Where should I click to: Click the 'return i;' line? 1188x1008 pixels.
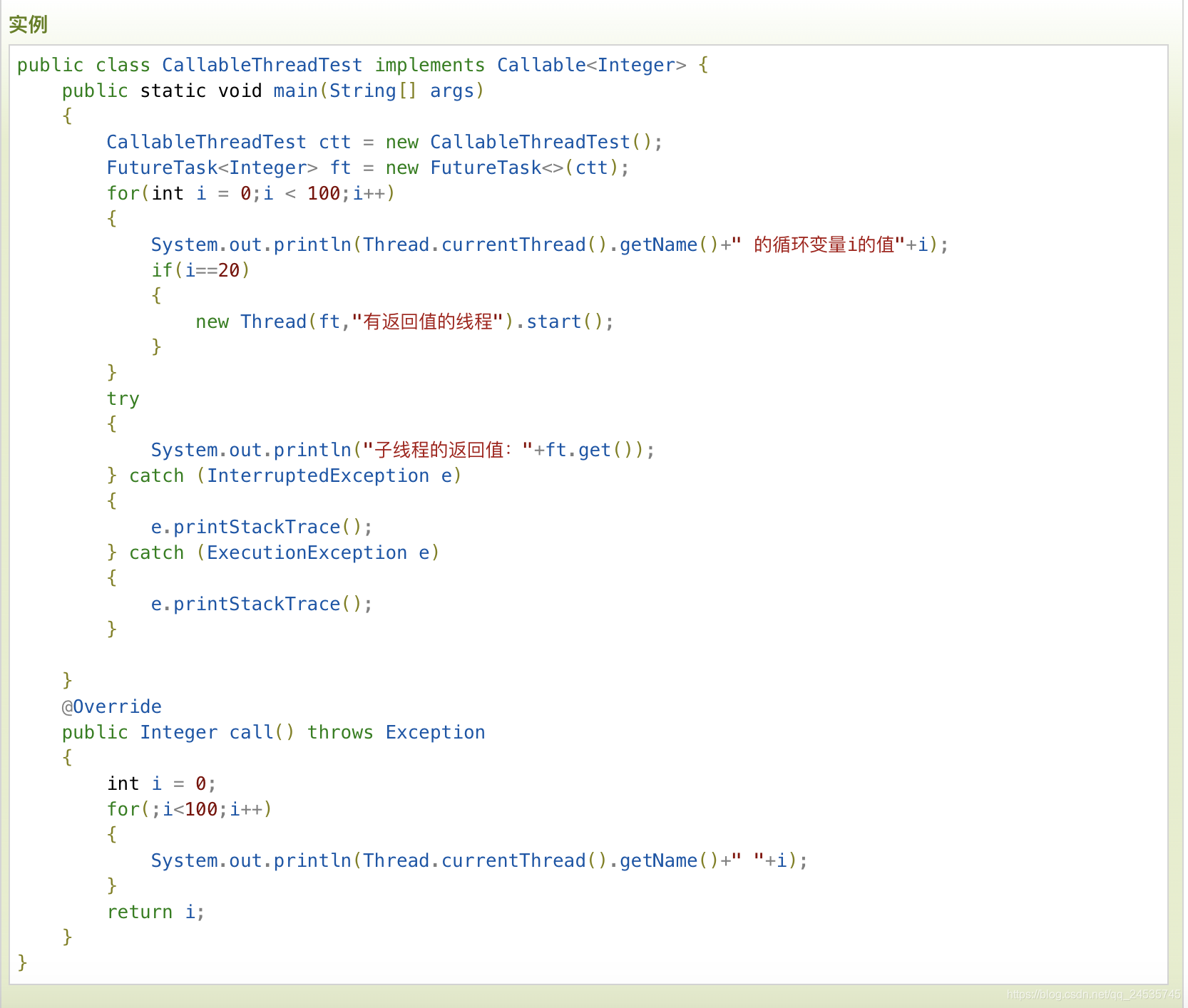point(156,912)
